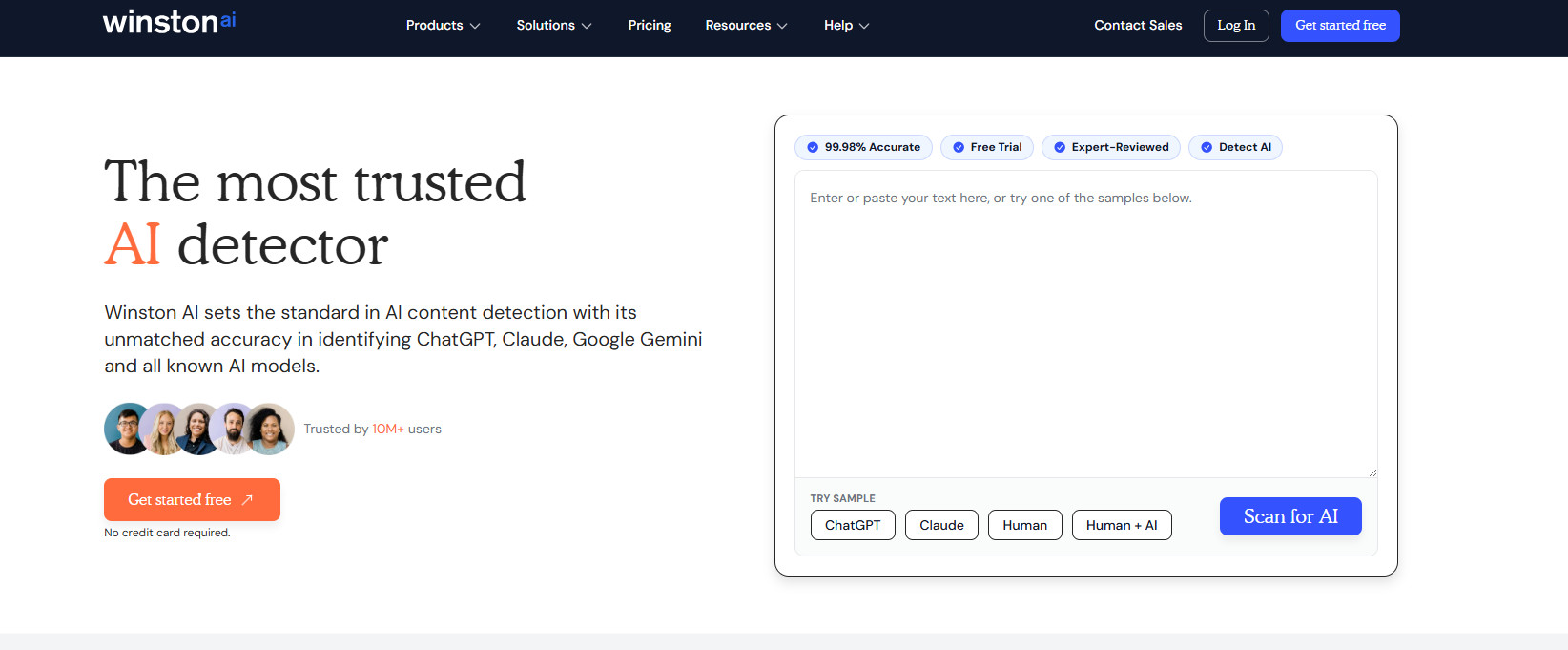Click the checkmark icon beside Detect AI
The image size is (1568, 650).
(1207, 147)
